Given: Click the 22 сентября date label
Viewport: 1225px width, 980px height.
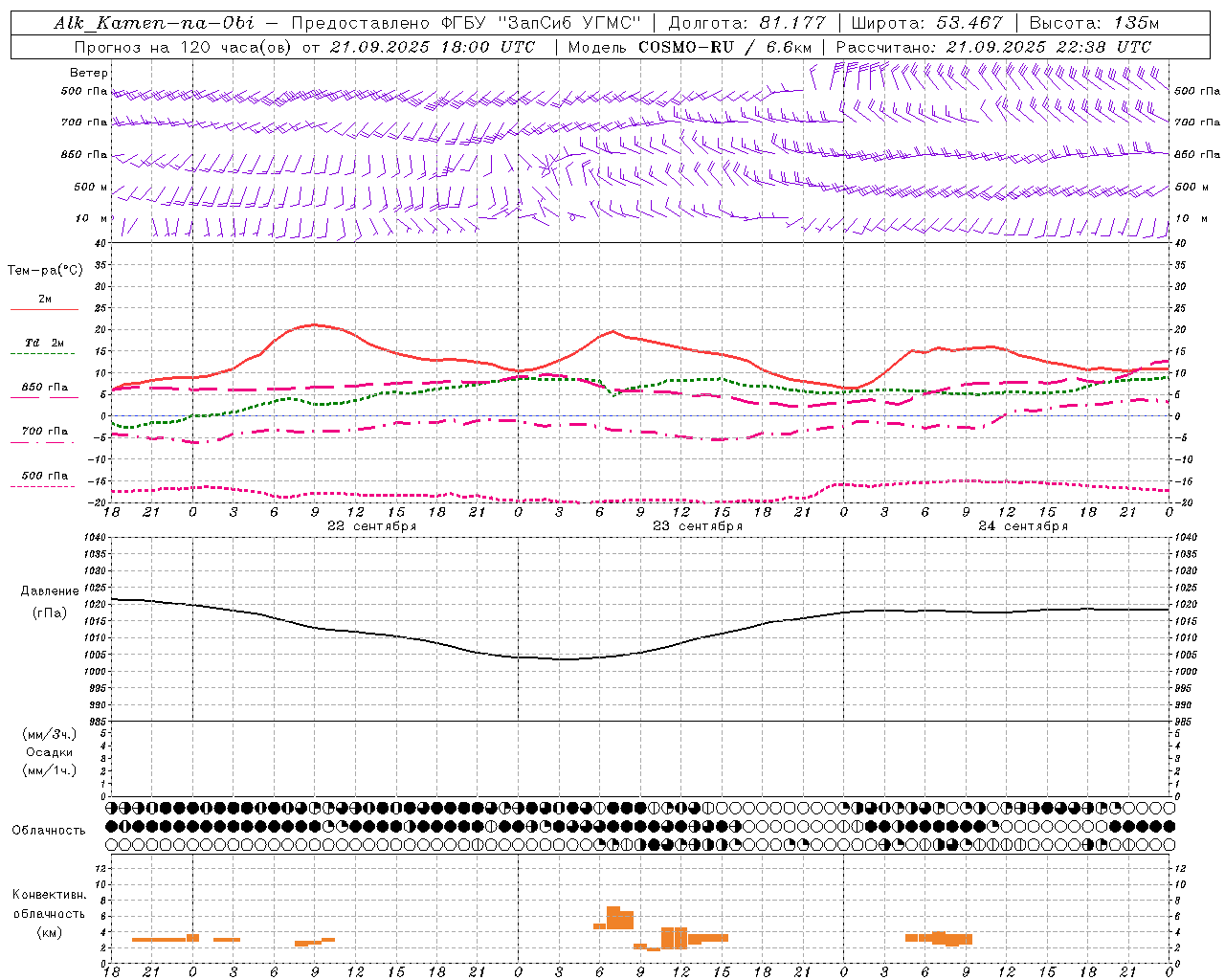Looking at the screenshot, I should (x=371, y=526).
